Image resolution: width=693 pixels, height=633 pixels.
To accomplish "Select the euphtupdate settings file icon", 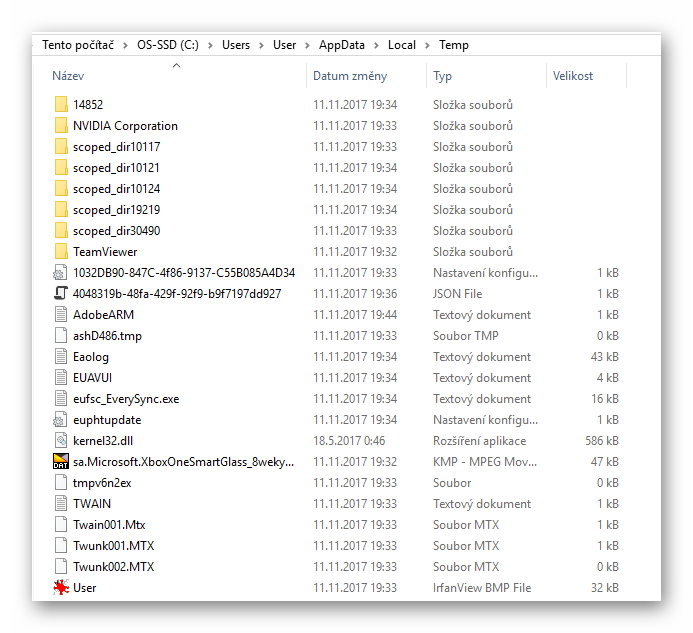I will pos(61,419).
